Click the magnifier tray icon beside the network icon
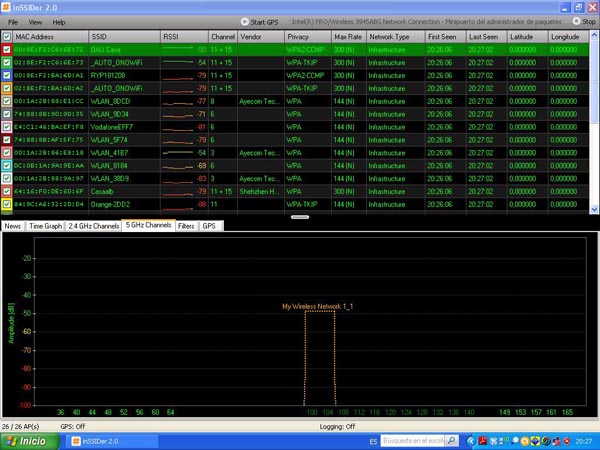The image size is (600, 450). click(x=514, y=441)
